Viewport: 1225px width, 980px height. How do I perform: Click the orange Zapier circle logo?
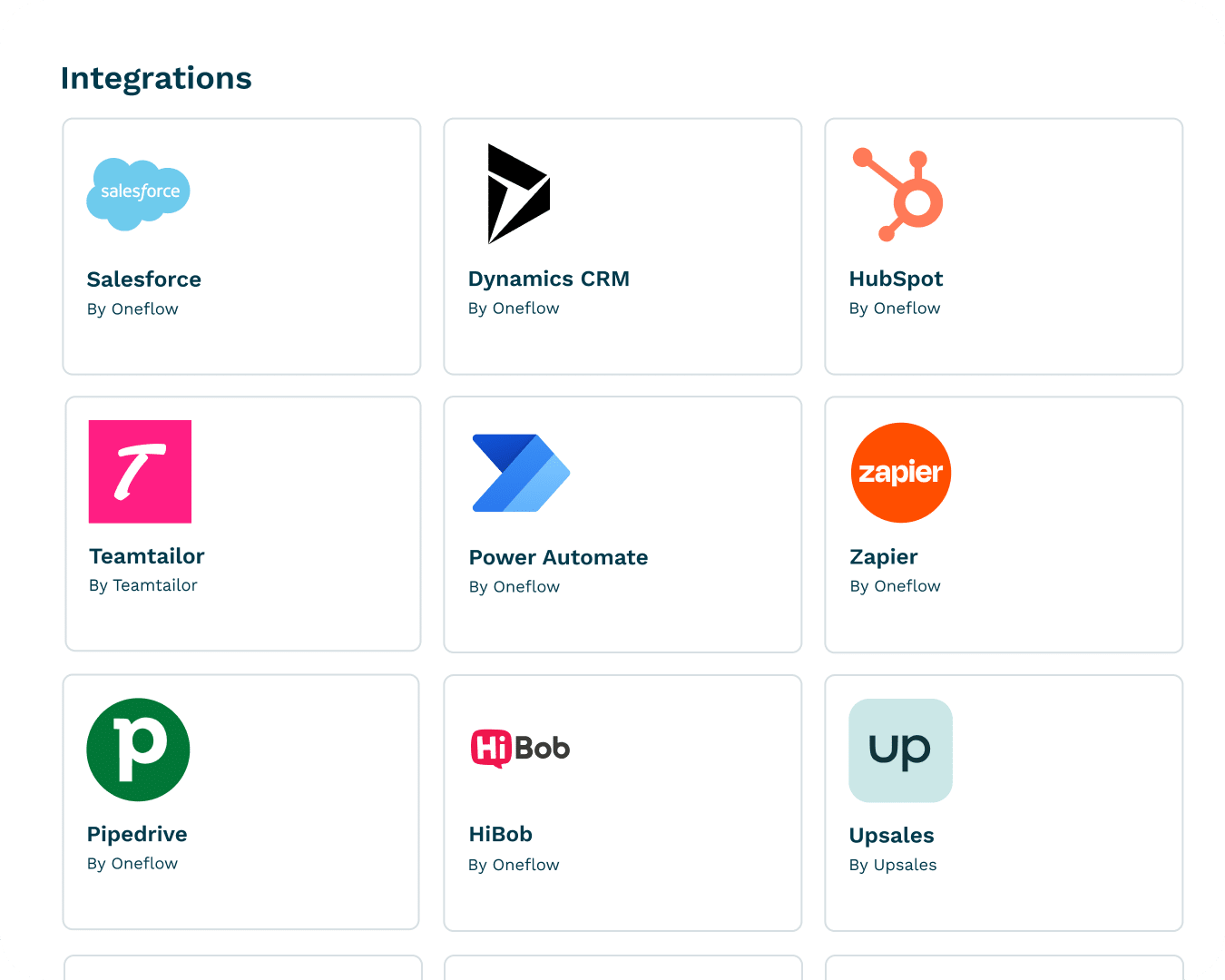(x=900, y=473)
